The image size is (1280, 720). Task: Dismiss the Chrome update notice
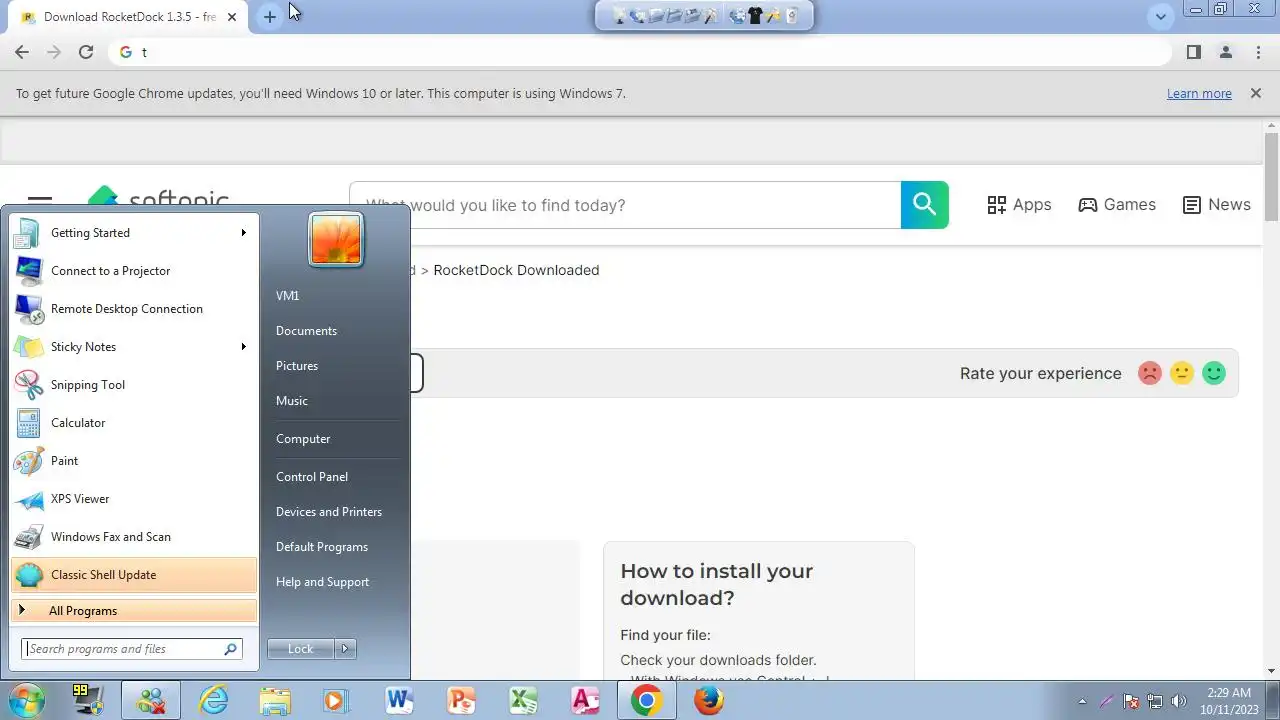[1256, 93]
